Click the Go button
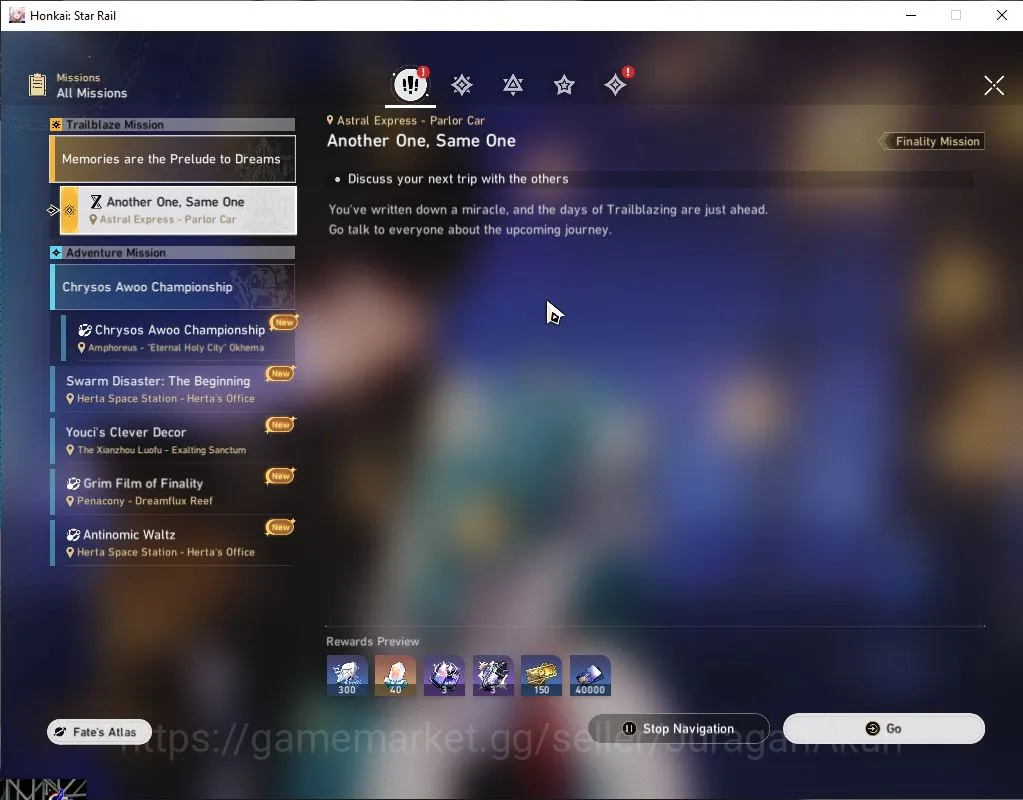This screenshot has height=800, width=1023. (x=883, y=728)
